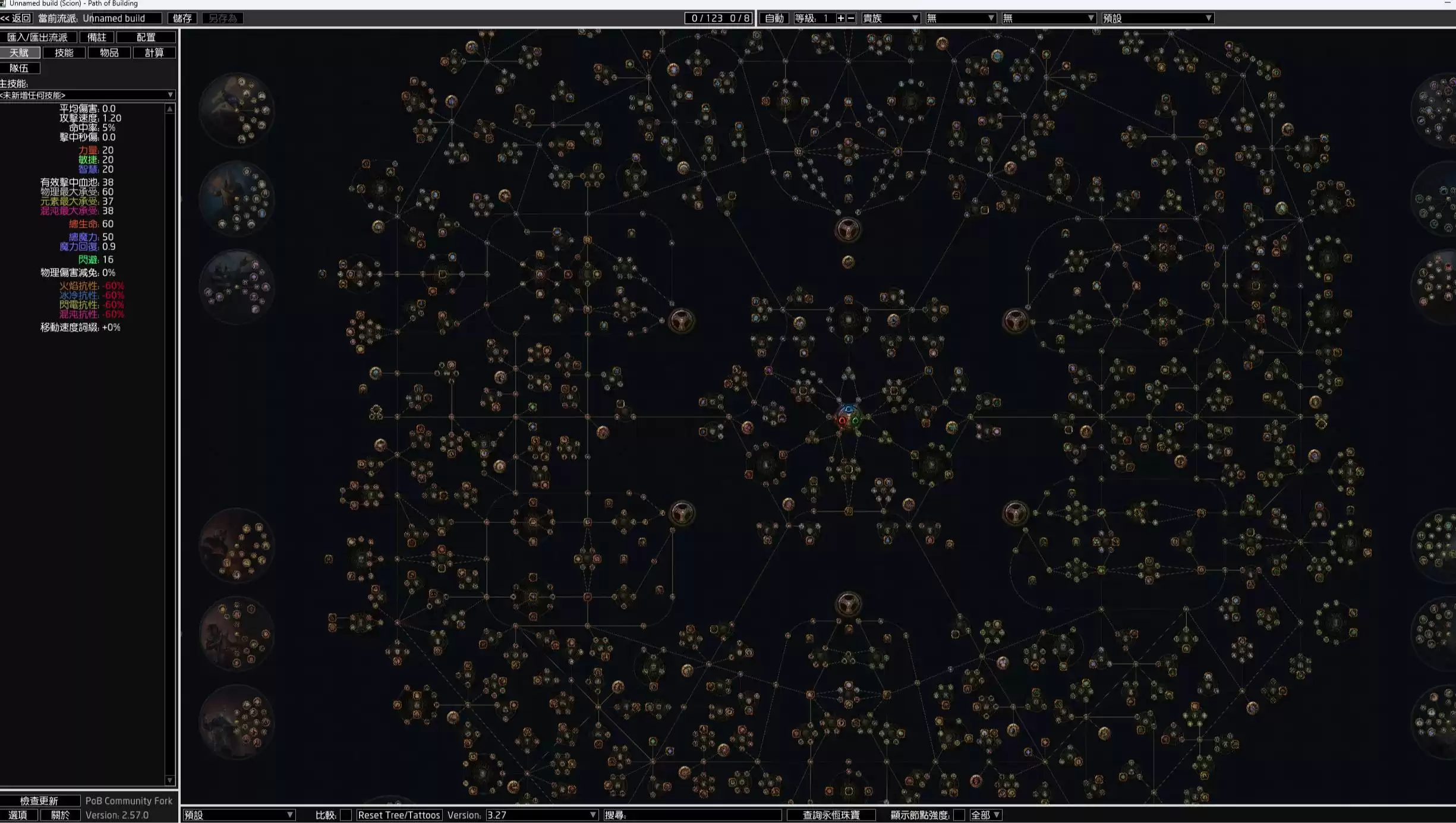Click the Scion starting node at tree center

pos(848,417)
